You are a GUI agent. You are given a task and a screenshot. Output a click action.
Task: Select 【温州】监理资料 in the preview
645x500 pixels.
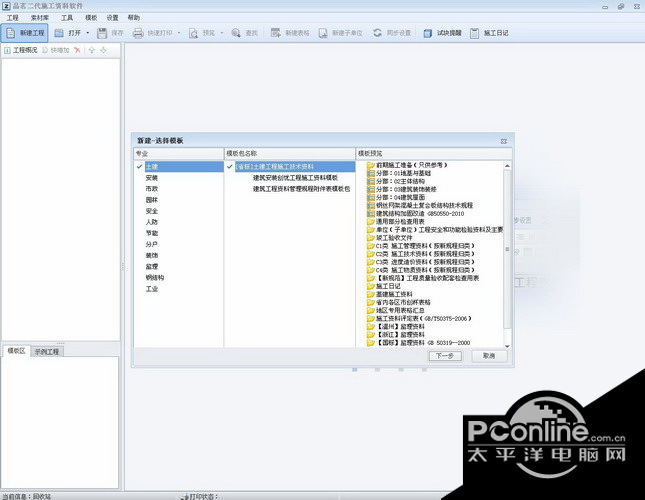point(400,326)
